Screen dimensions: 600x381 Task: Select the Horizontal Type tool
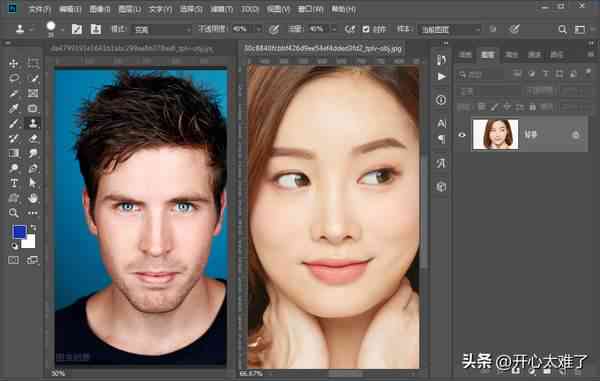pyautogui.click(x=14, y=183)
